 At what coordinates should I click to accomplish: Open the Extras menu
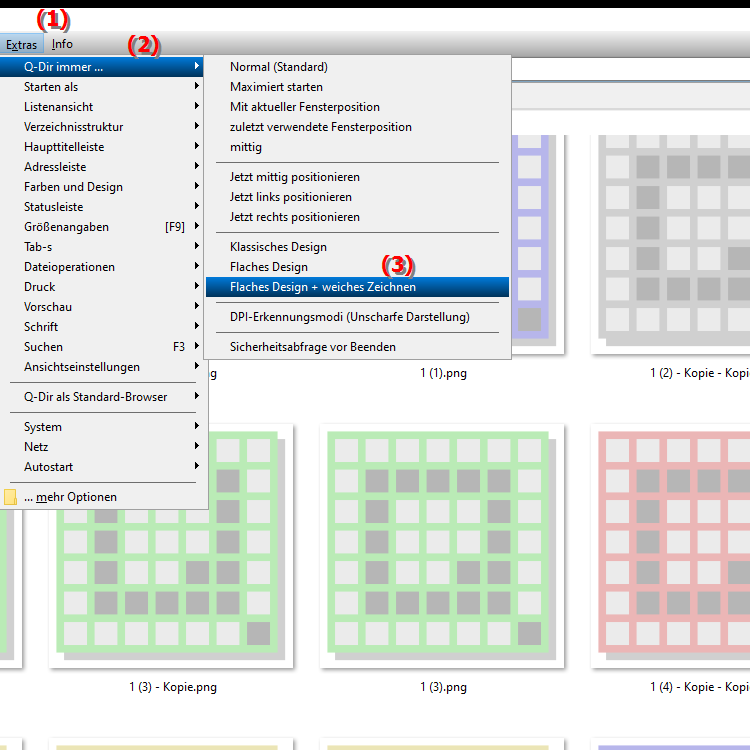pos(22,44)
